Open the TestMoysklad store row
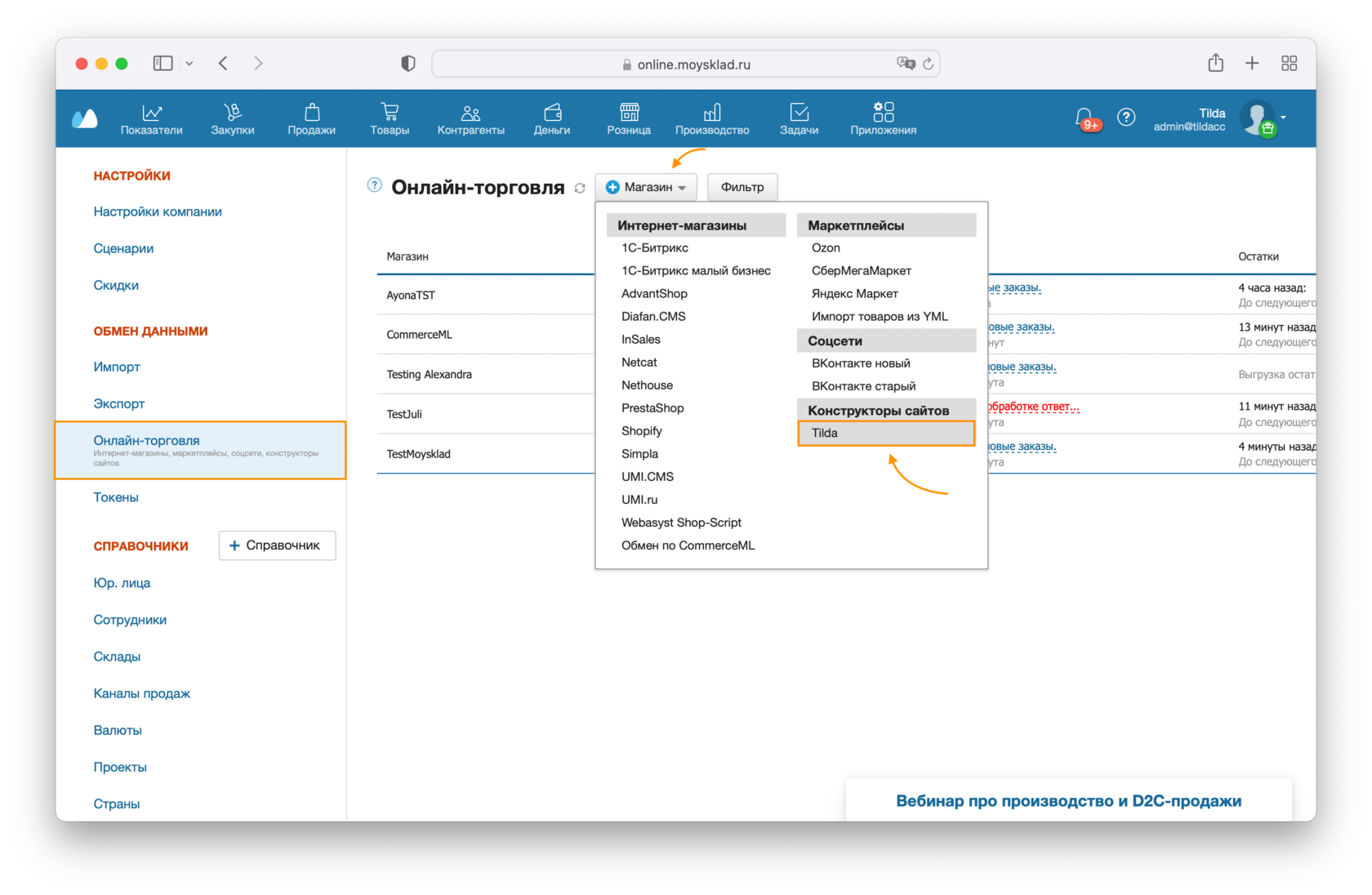Viewport: 1372px width, 895px height. (418, 454)
